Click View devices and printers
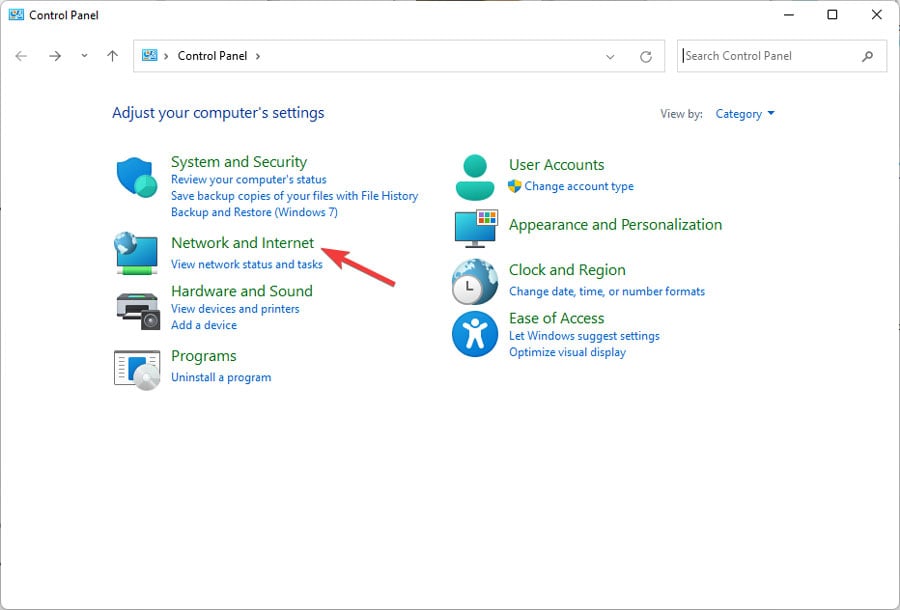The width and height of the screenshot is (900, 610). coord(235,309)
